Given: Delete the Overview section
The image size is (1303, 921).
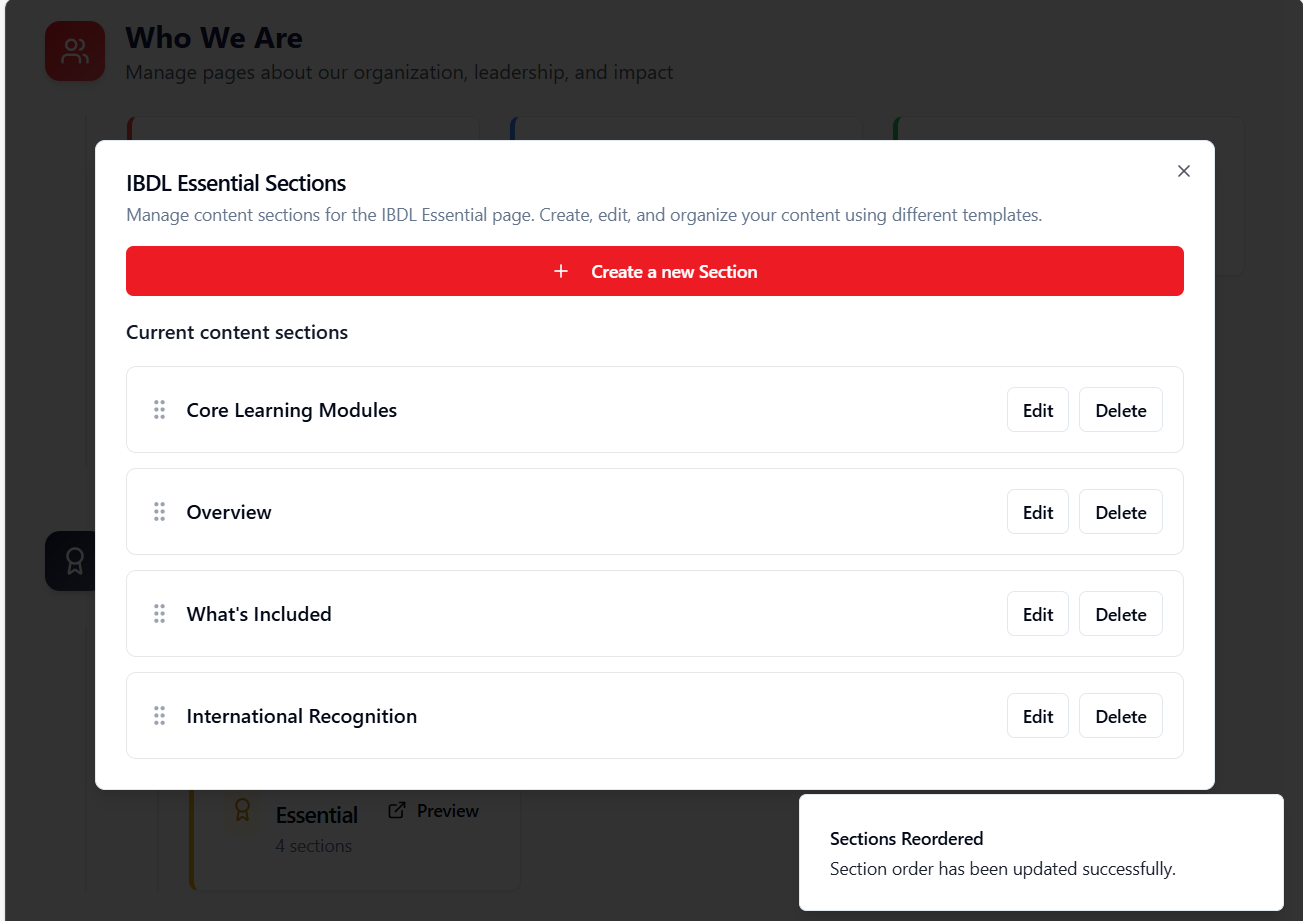Looking at the screenshot, I should point(1120,512).
